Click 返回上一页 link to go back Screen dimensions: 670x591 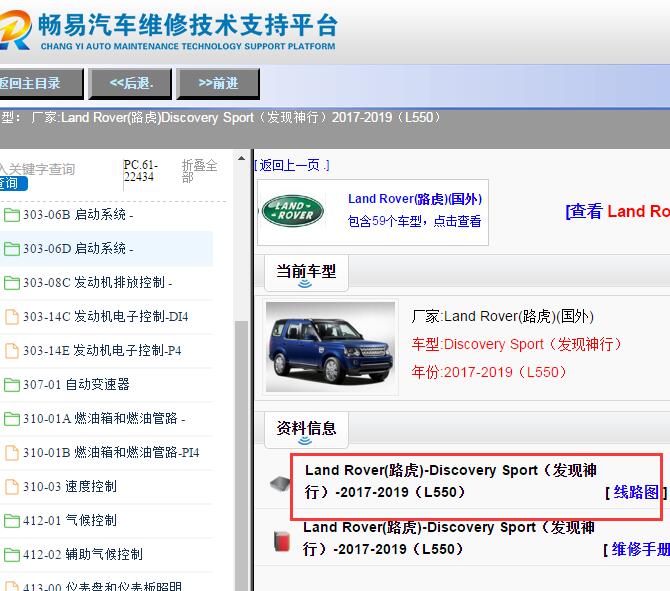click(x=292, y=165)
